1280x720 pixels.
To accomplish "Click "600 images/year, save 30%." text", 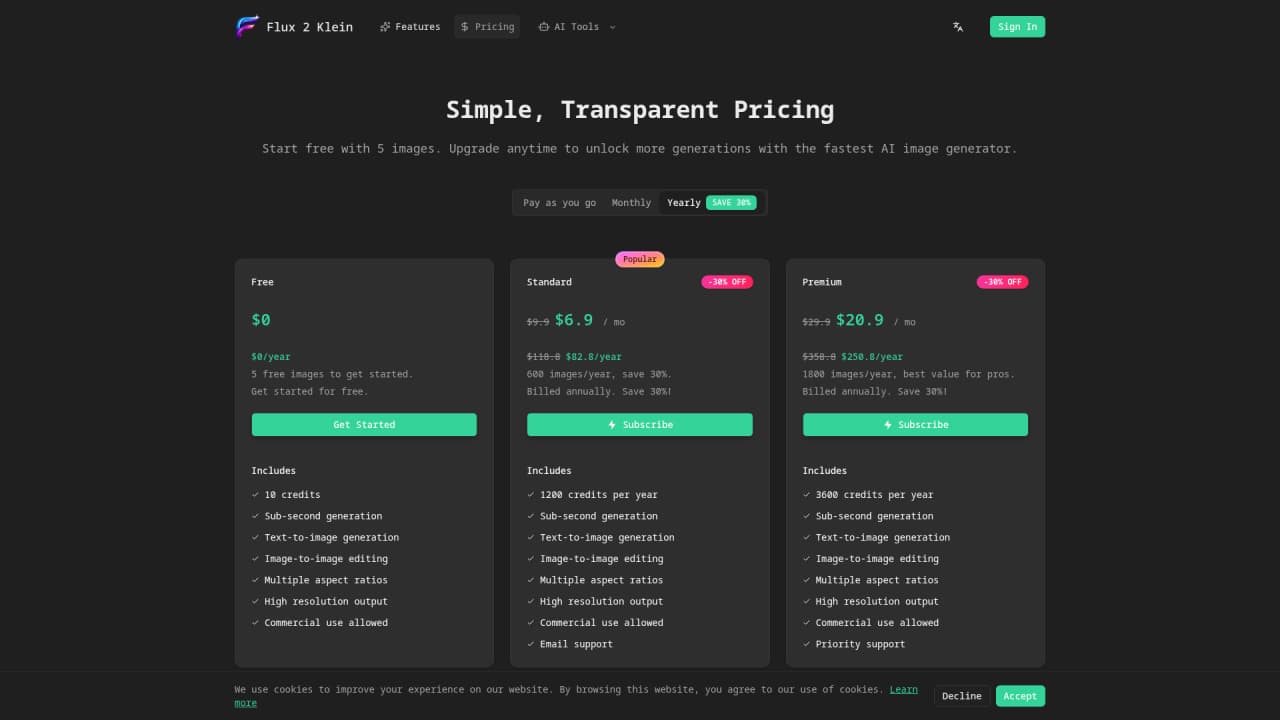I will (599, 374).
